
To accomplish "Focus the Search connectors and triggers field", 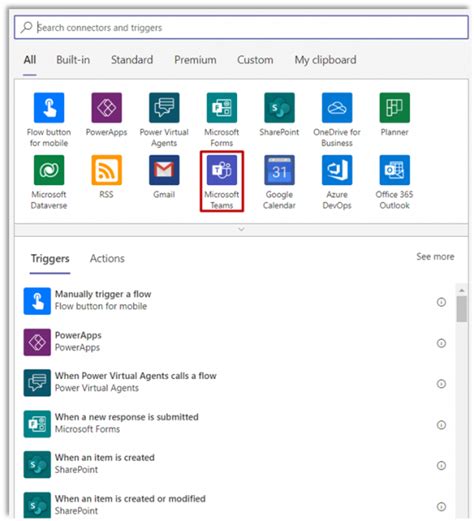I will pyautogui.click(x=241, y=27).
